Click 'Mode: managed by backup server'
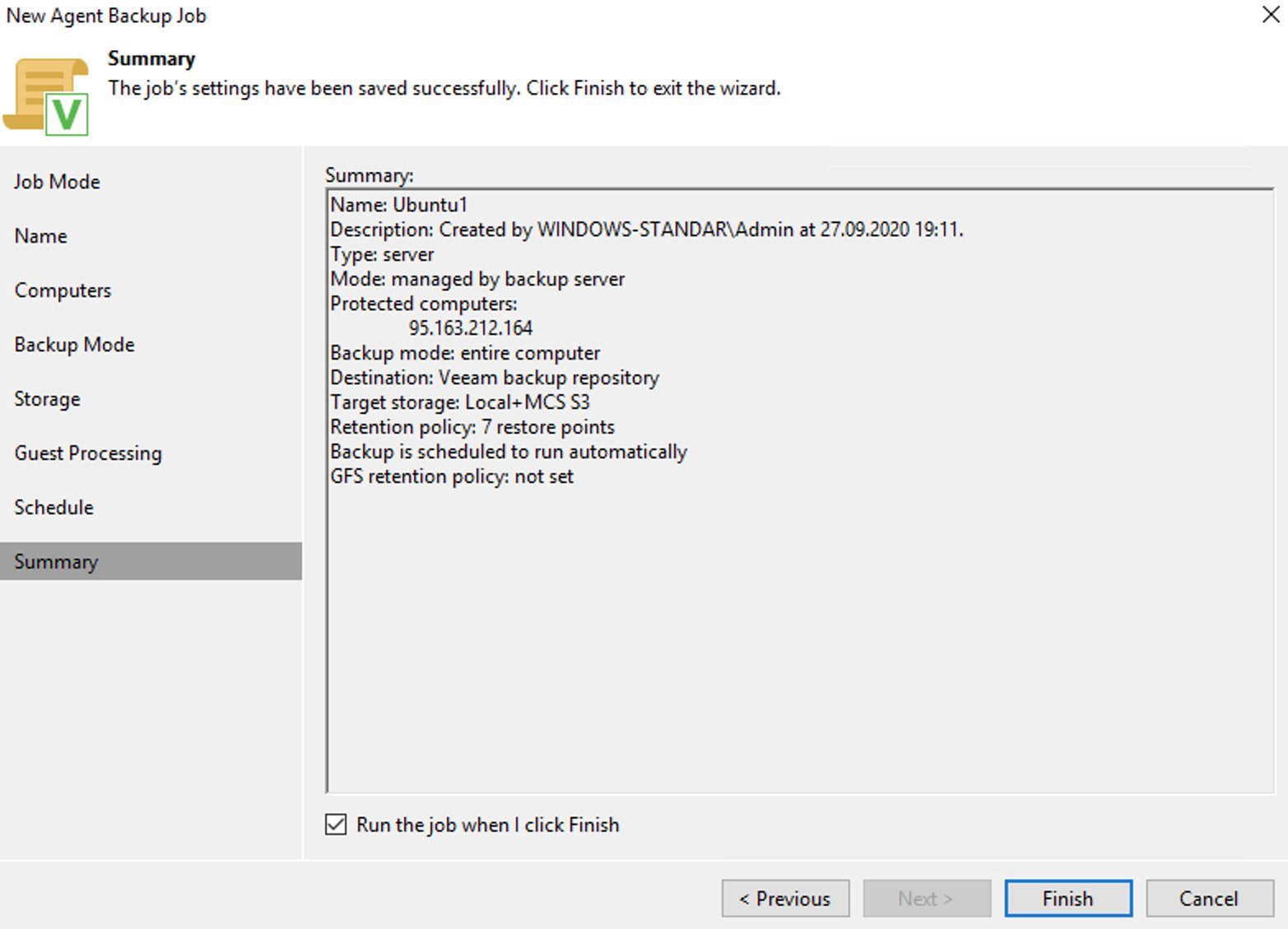 [477, 279]
